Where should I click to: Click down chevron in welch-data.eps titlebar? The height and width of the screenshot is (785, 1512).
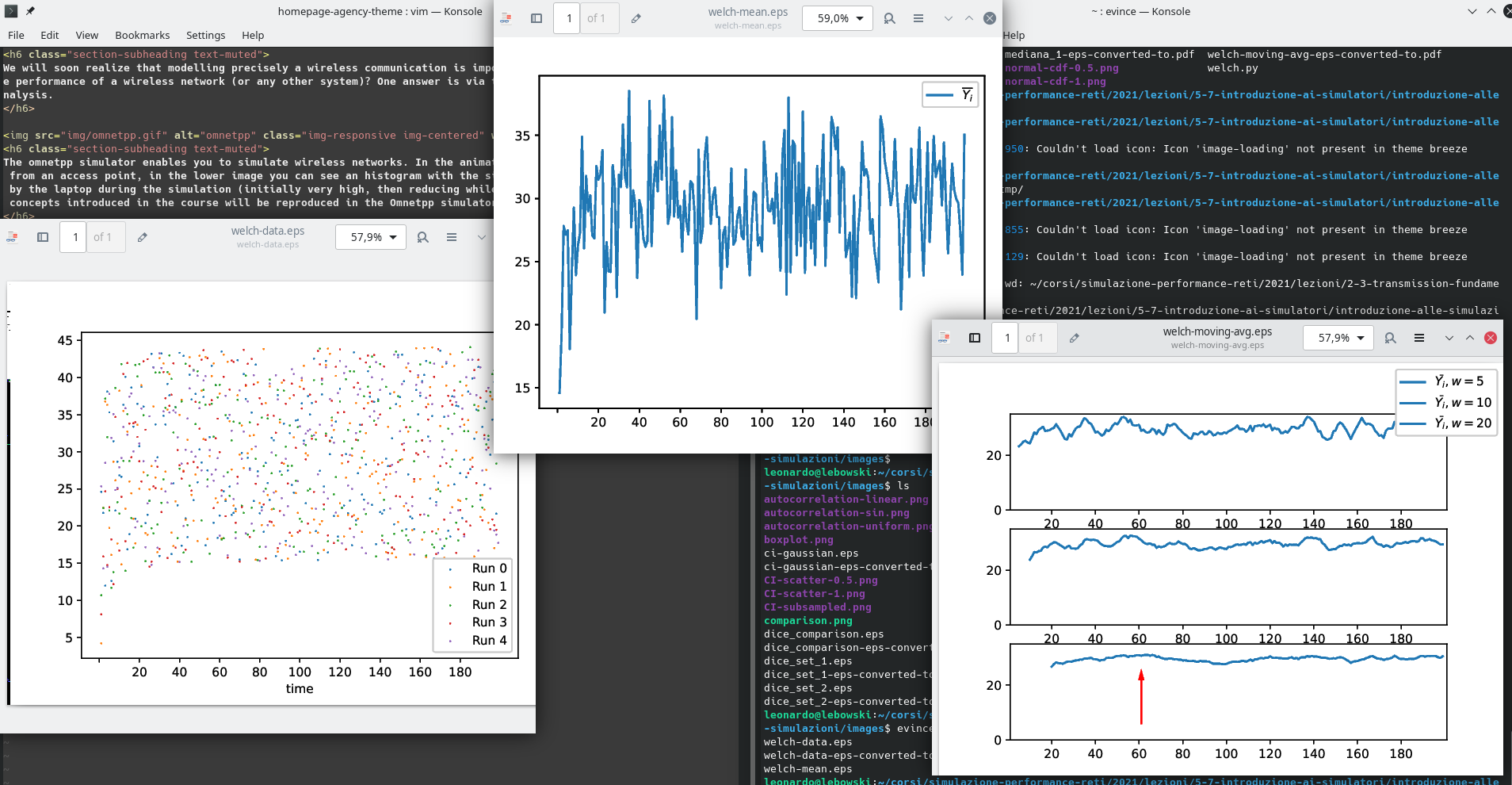481,237
